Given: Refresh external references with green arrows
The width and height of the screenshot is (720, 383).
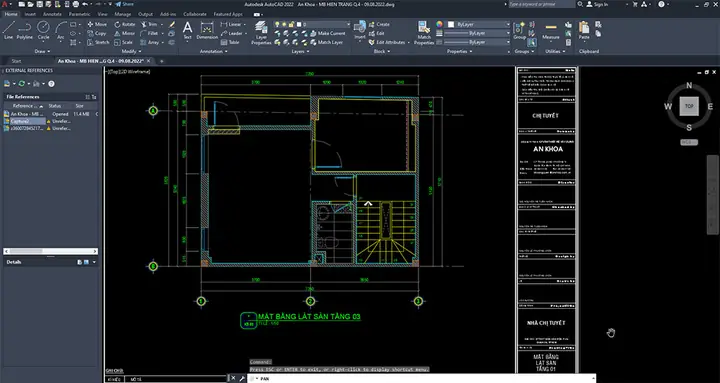Looking at the screenshot, I should coord(22,84).
